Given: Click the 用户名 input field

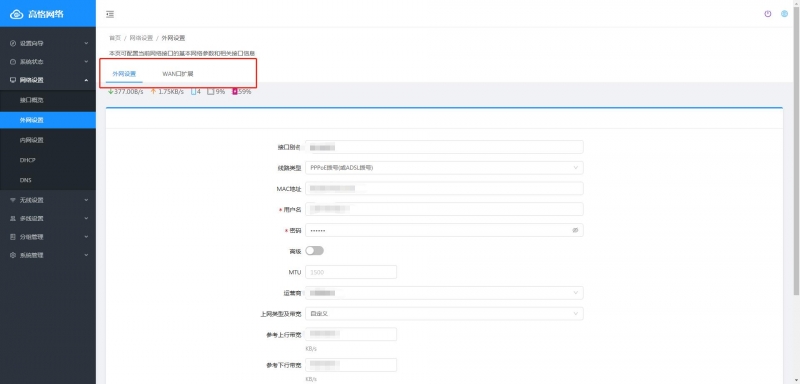Looking at the screenshot, I should (x=444, y=210).
